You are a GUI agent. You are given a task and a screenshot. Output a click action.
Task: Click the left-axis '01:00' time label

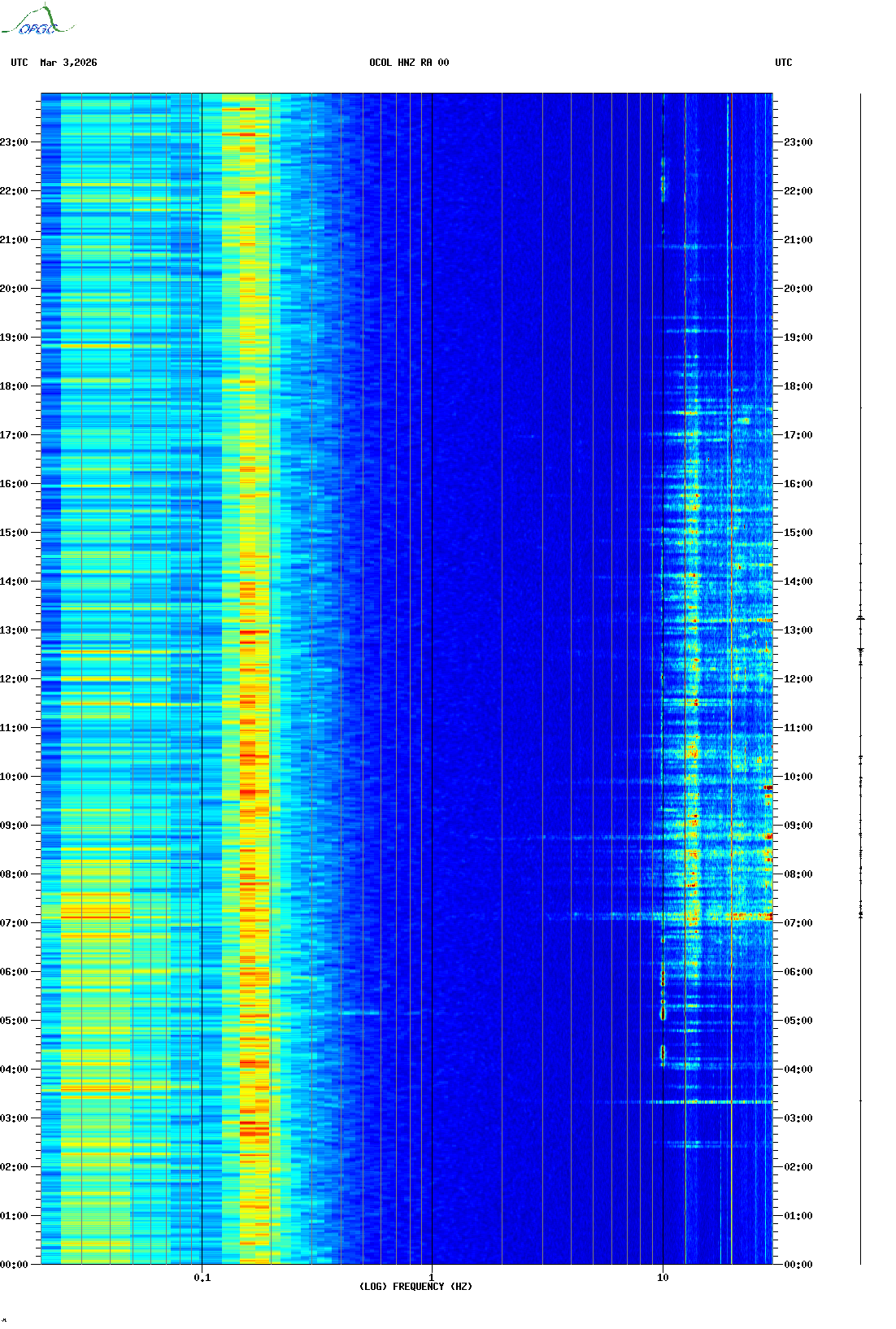click(14, 1216)
